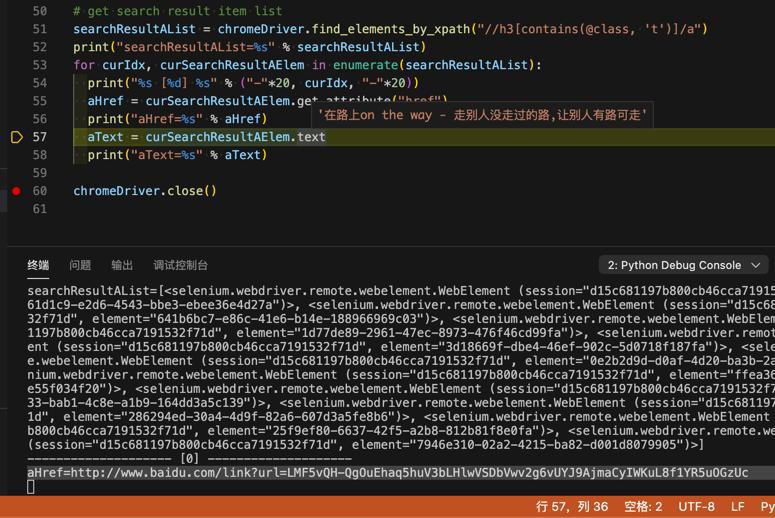Click line number 59 in the gutter
Viewport: 775px width, 518px height.
tap(40, 173)
